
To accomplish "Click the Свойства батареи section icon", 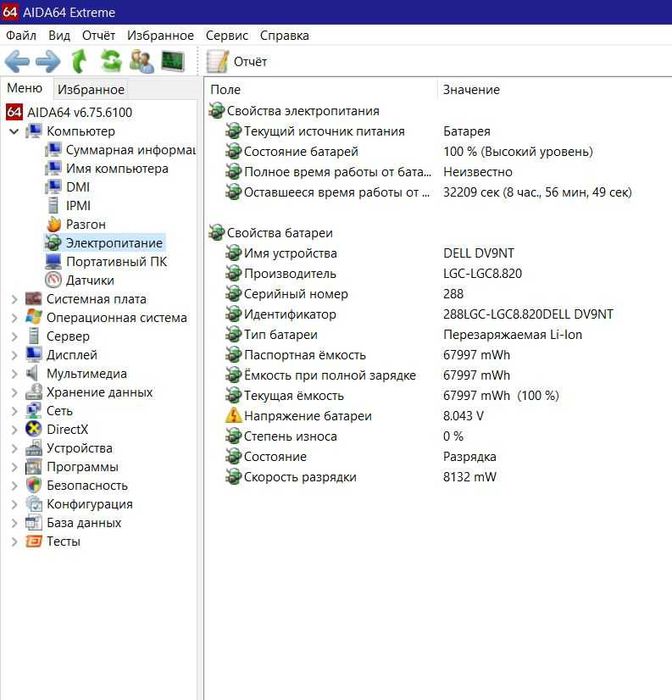I will pyautogui.click(x=217, y=233).
